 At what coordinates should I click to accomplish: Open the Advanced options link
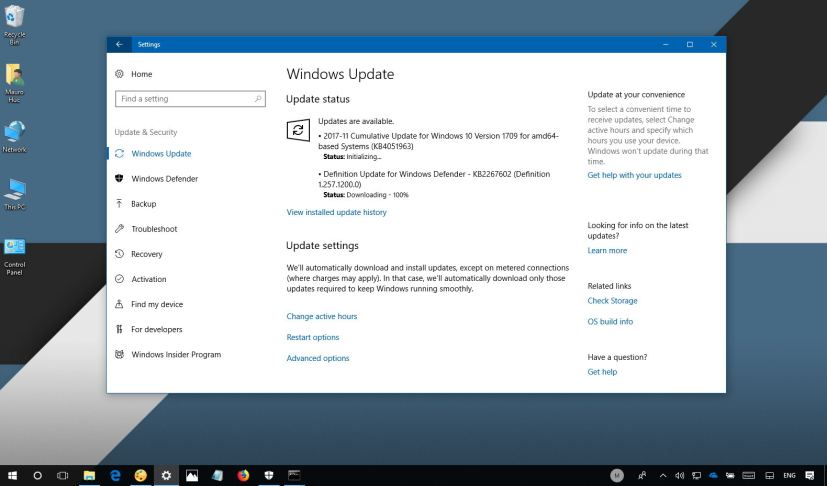pos(318,358)
